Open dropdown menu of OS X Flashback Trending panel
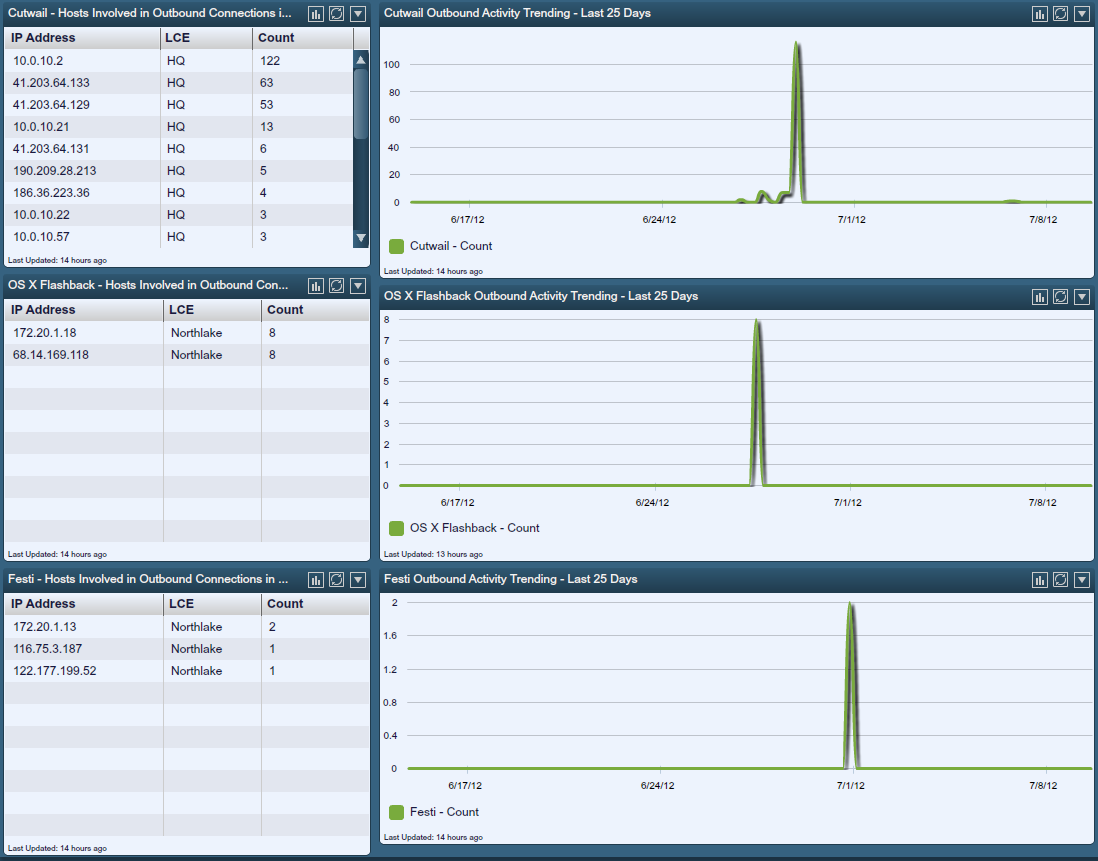 click(x=1082, y=297)
